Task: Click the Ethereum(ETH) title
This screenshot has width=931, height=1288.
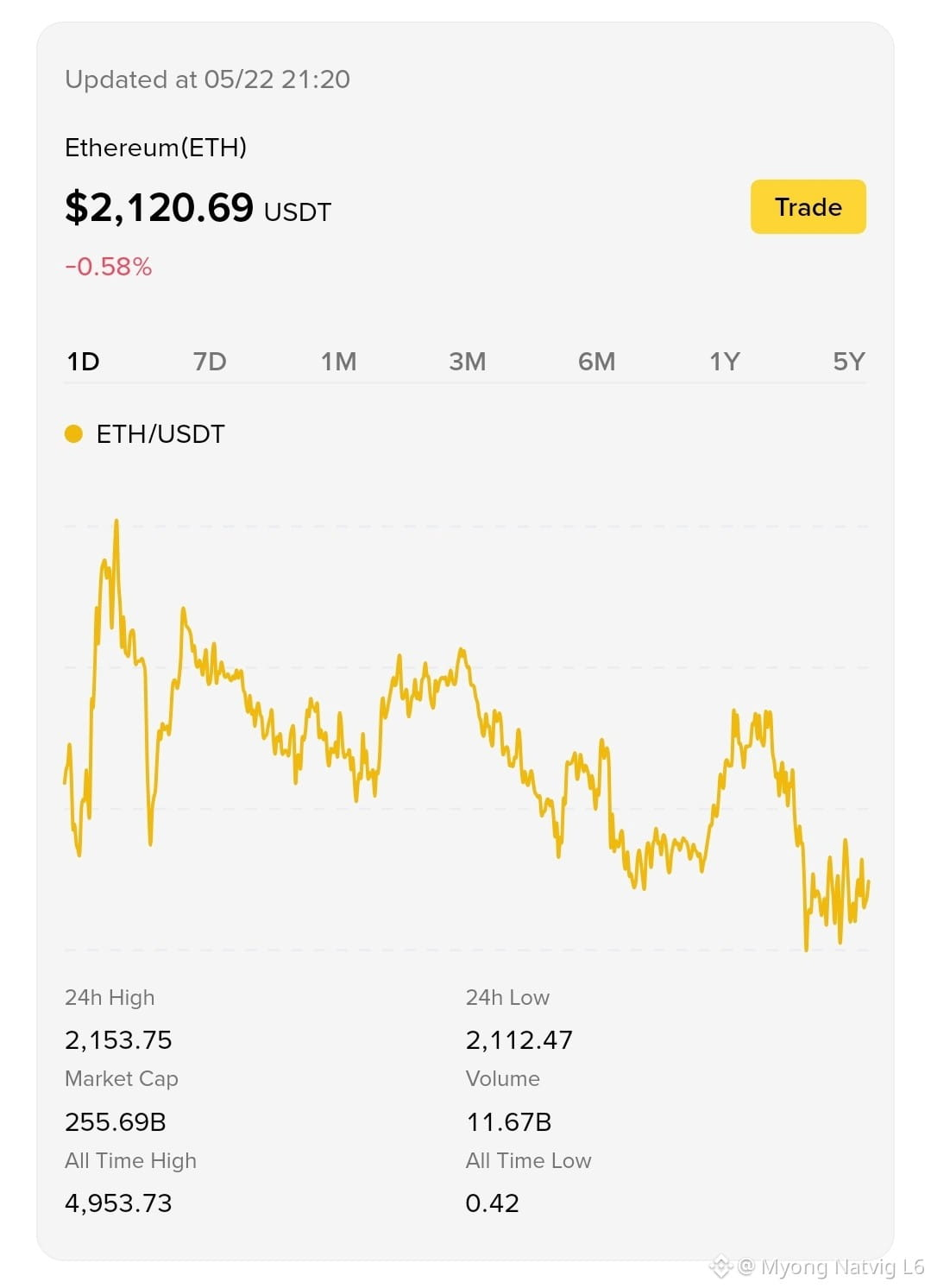Action: 155,148
